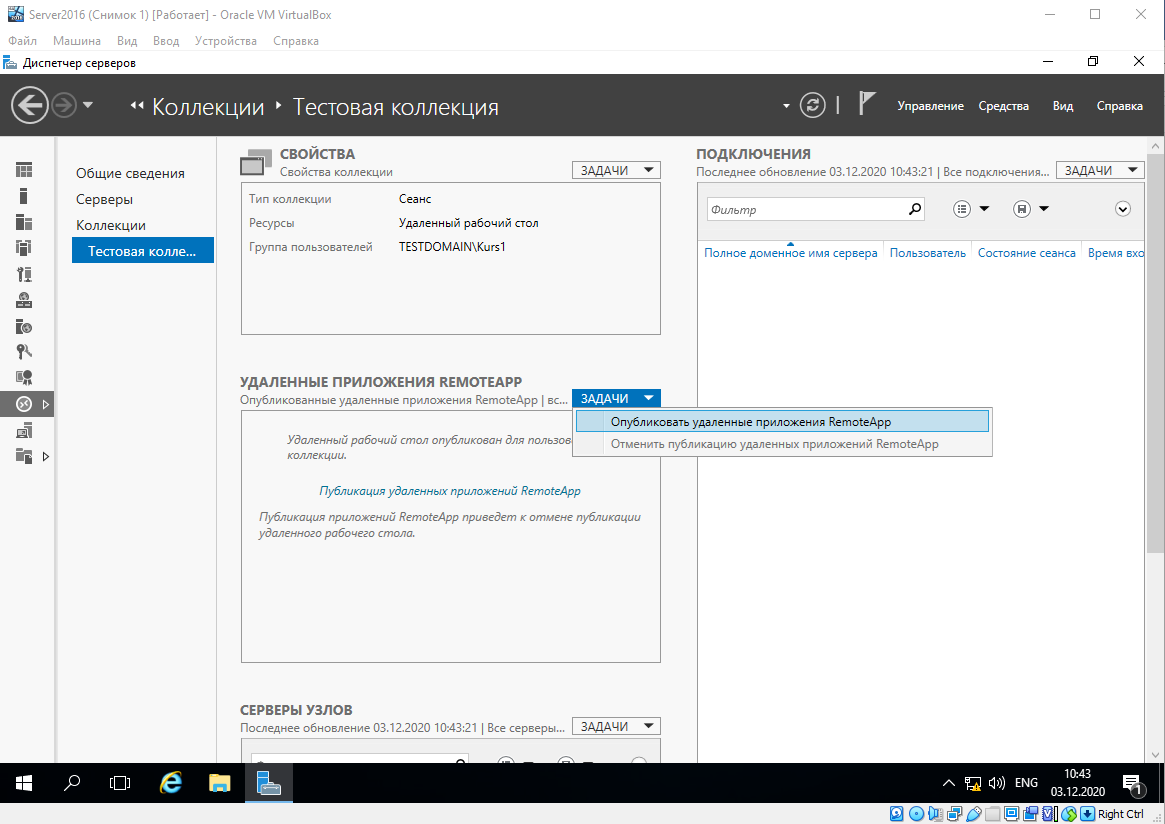The image size is (1165, 824).
Task: Expand the Connections filter chevron
Action: click(1122, 209)
